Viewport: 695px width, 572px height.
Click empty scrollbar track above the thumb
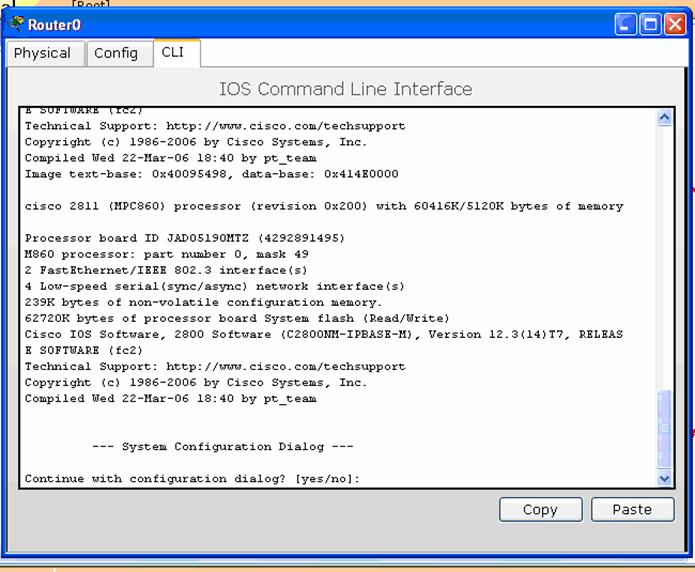(665, 250)
